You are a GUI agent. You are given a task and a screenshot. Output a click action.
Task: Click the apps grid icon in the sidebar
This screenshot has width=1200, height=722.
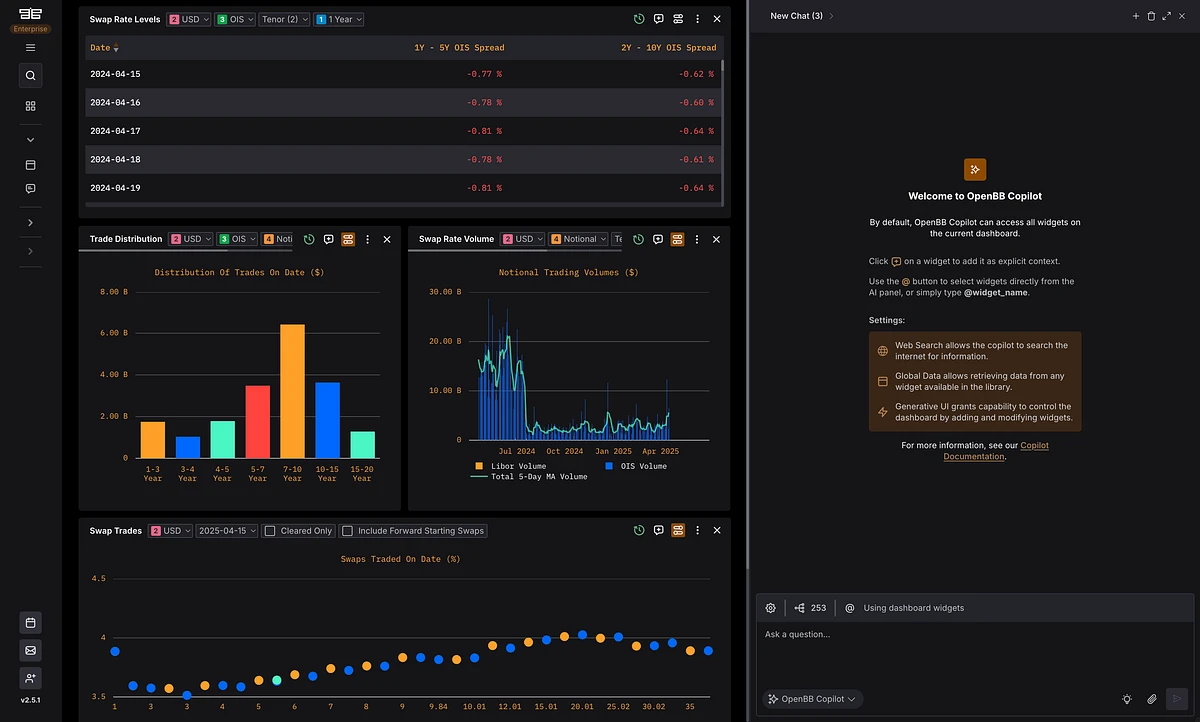pyautogui.click(x=30, y=106)
